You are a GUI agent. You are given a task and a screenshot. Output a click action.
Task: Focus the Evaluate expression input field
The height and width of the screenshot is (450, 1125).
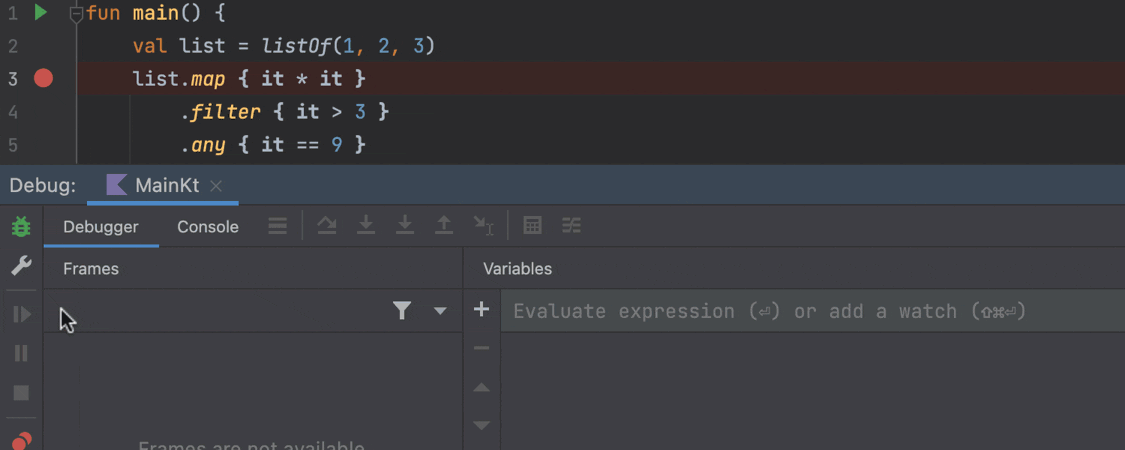pos(812,311)
